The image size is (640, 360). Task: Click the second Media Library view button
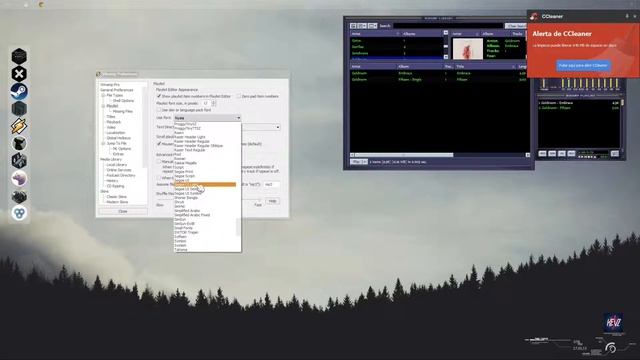click(x=362, y=26)
